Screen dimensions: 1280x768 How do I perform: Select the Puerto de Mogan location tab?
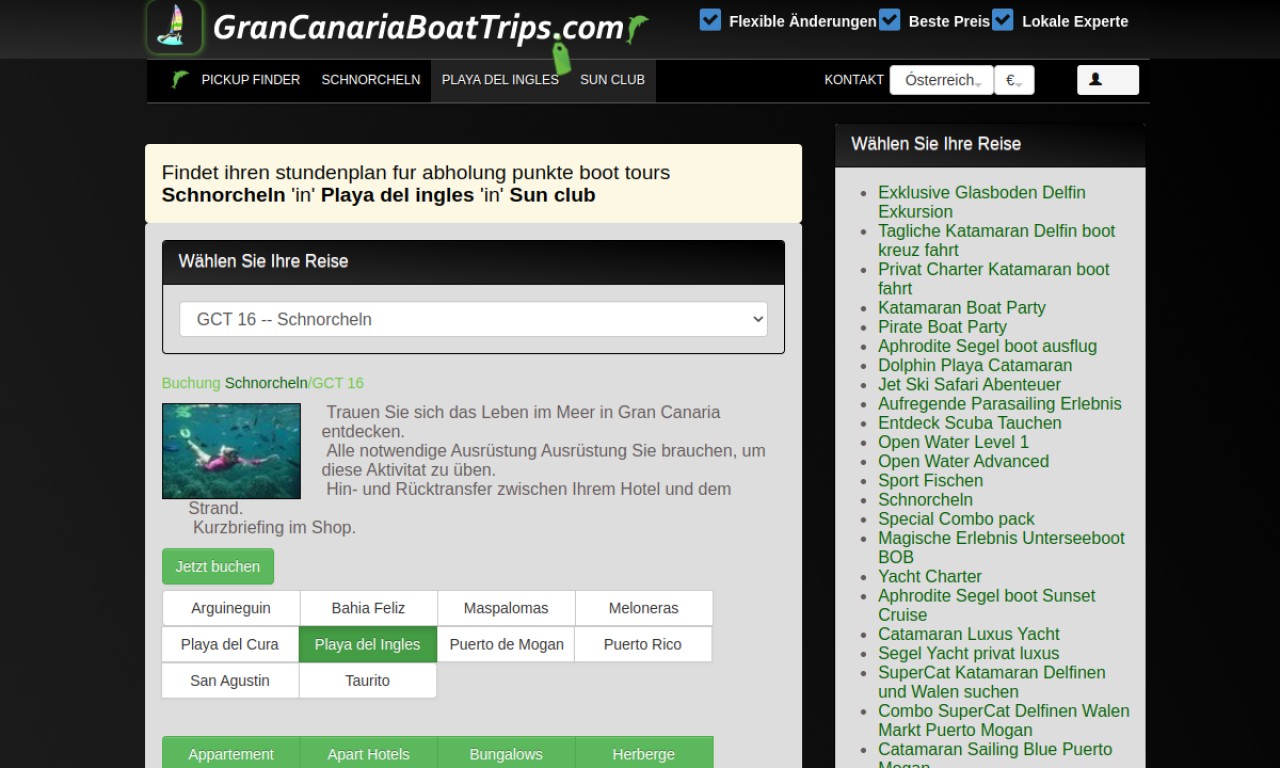click(506, 644)
